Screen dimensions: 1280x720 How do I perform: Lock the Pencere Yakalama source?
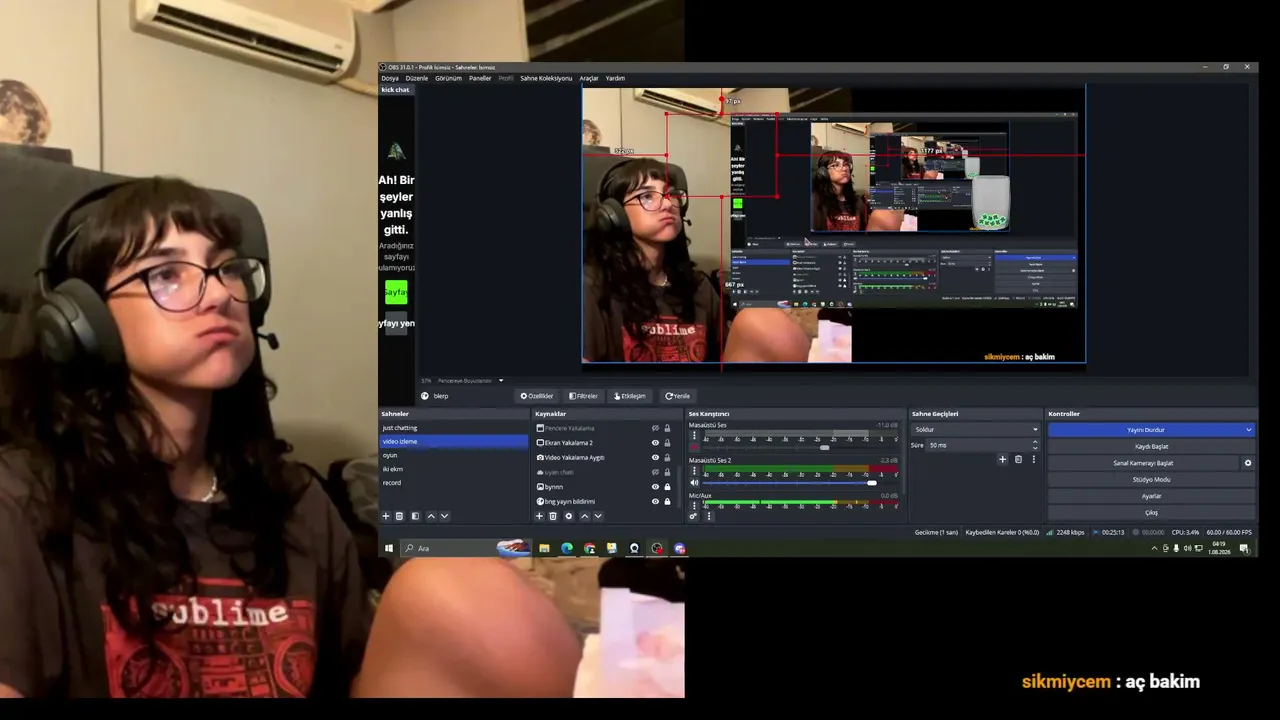pos(667,428)
